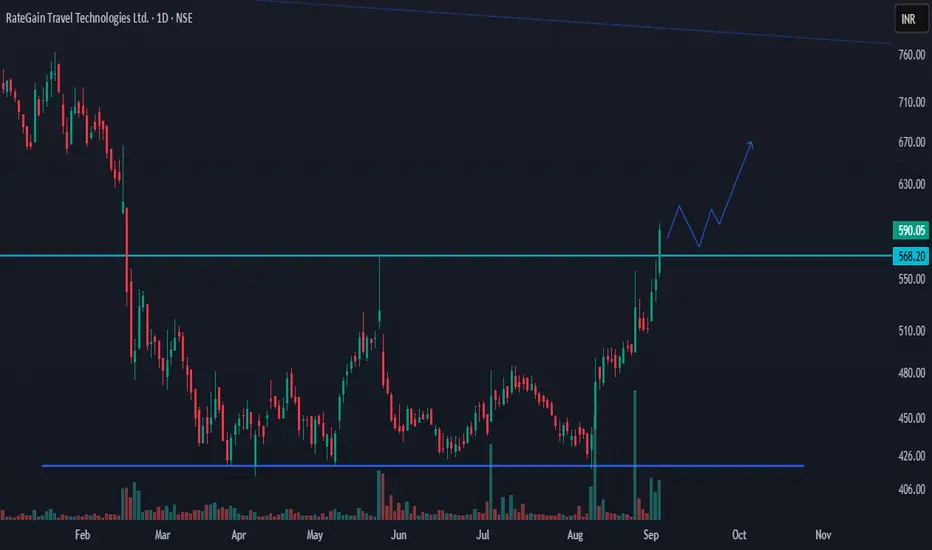
Task: Click the Oct label on time axis
Action: [x=739, y=535]
